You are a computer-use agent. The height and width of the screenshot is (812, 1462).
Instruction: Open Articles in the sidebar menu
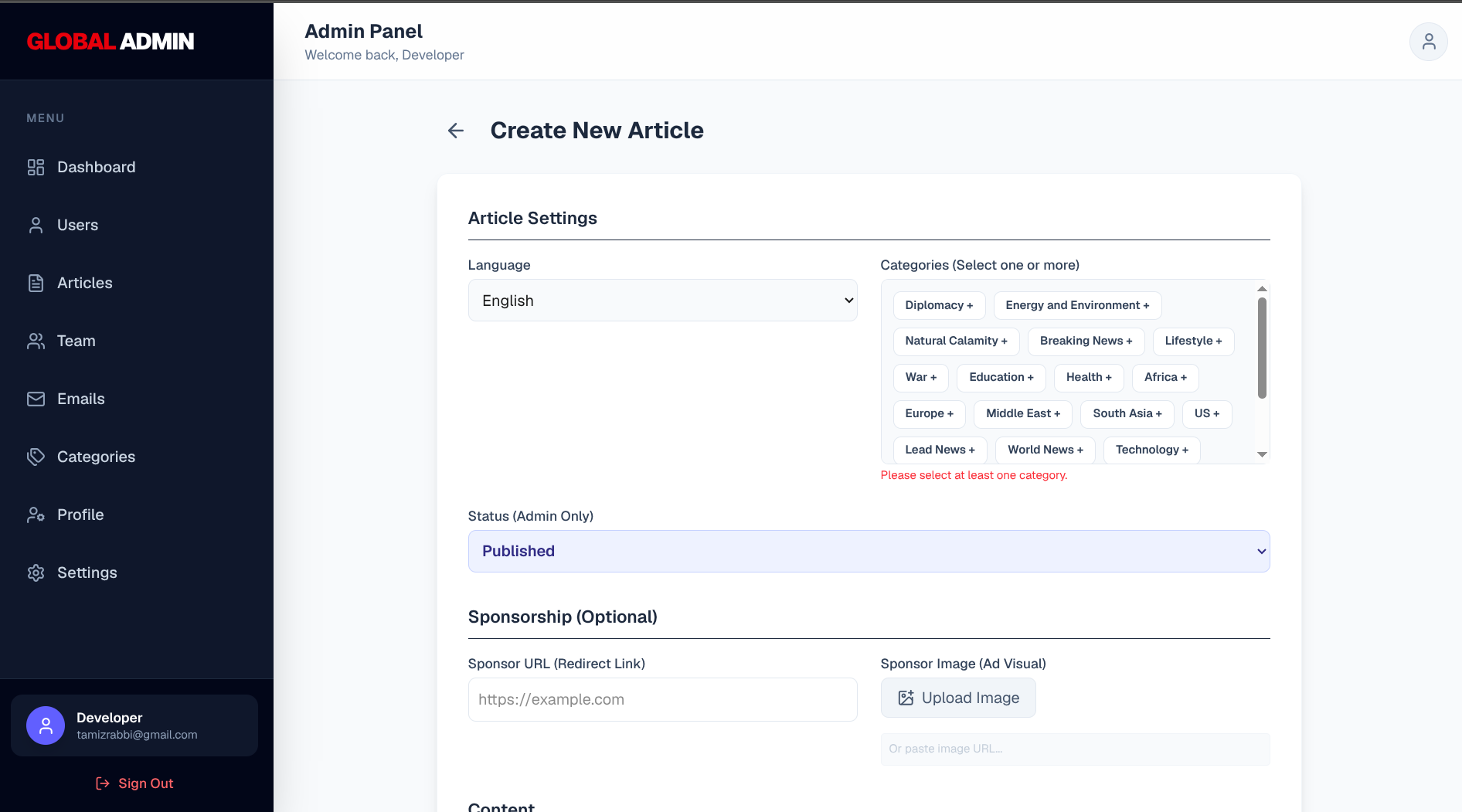(85, 283)
